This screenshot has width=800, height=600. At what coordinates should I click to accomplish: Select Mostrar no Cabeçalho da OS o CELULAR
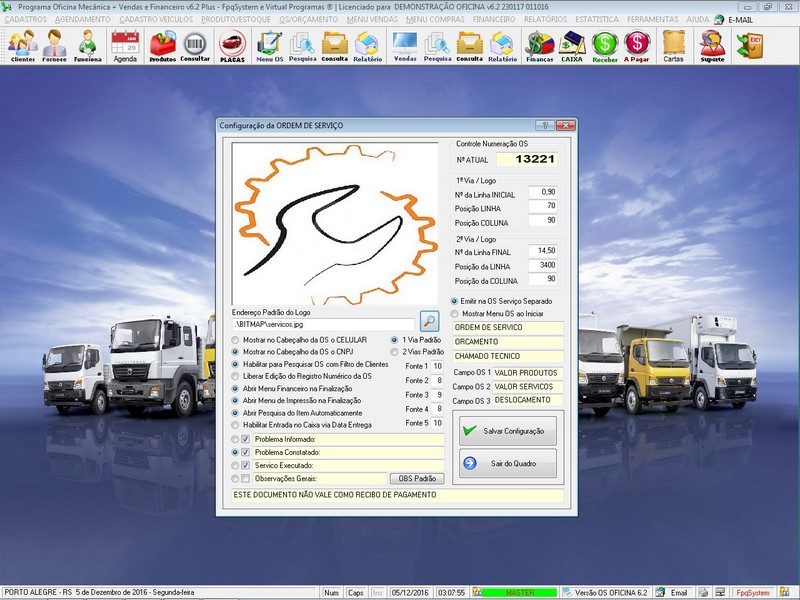click(235, 340)
